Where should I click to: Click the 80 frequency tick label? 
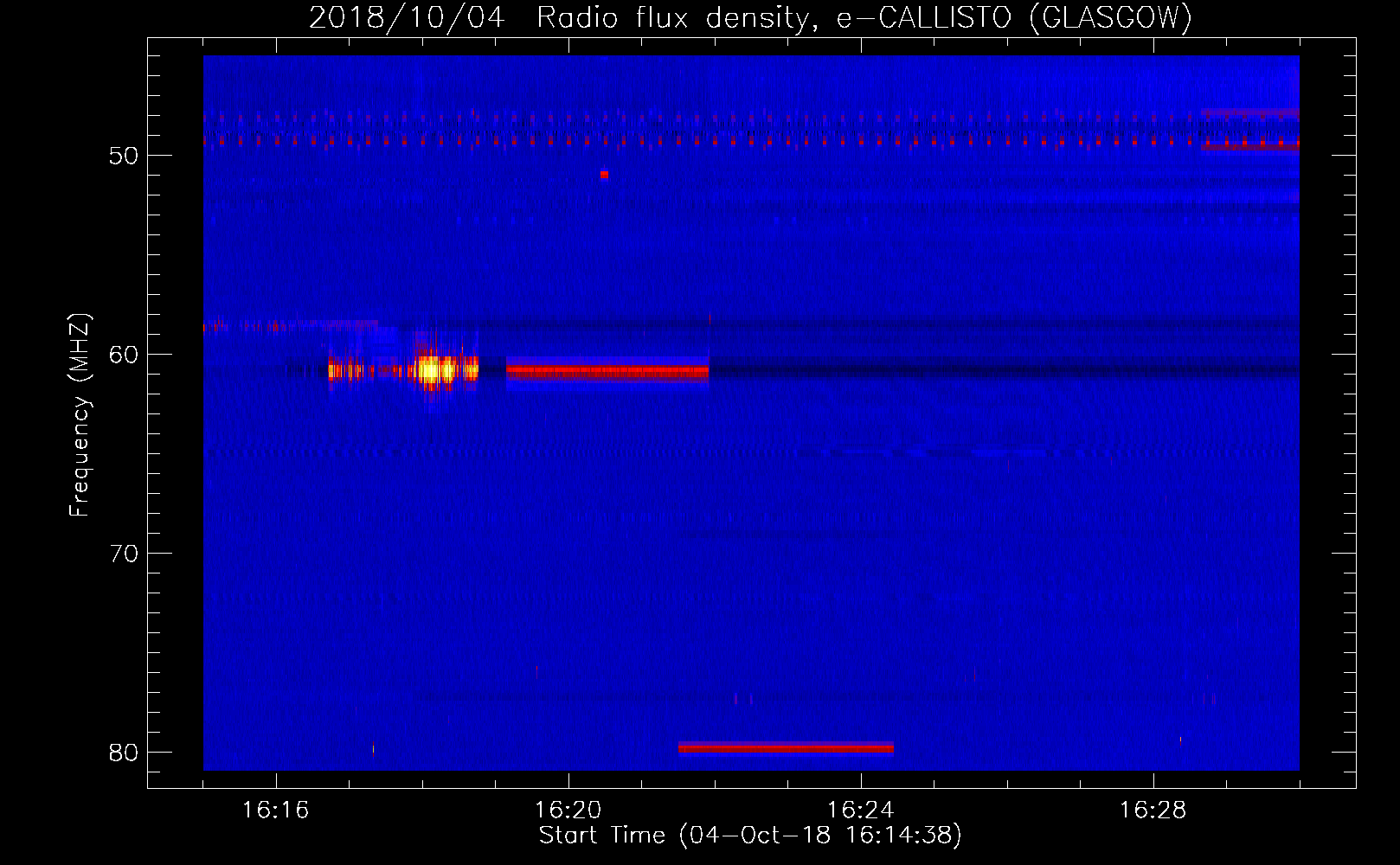(124, 753)
